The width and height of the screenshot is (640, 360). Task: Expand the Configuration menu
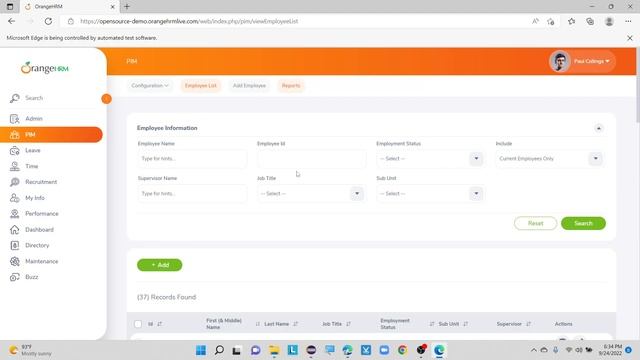point(149,86)
